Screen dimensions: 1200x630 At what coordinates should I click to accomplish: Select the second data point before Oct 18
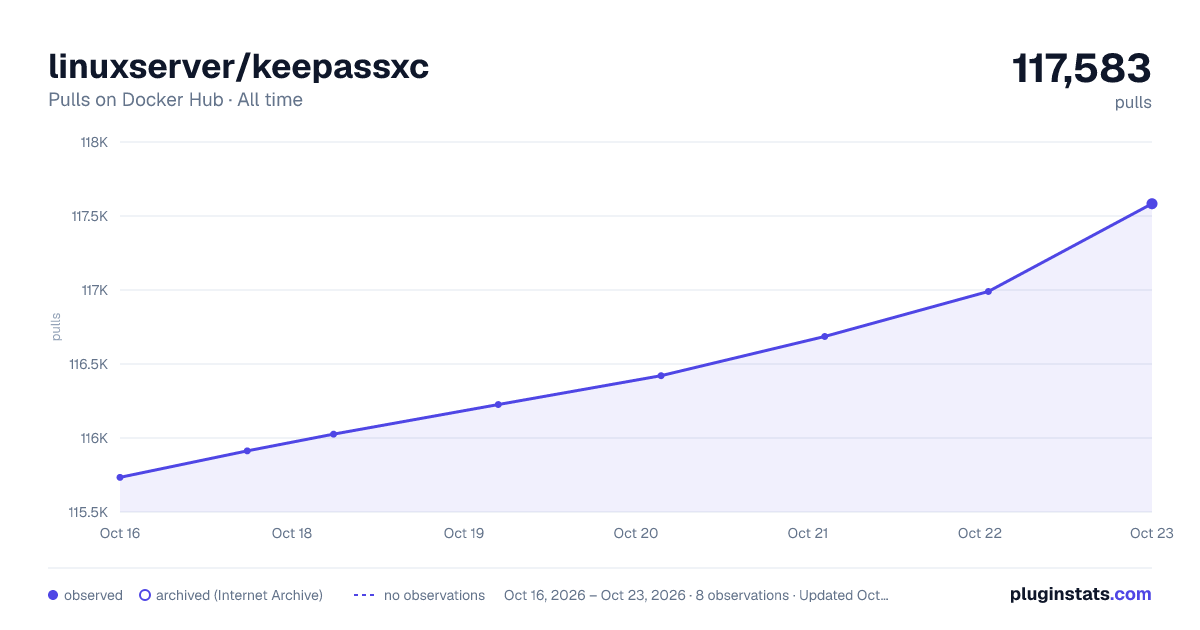point(247,451)
